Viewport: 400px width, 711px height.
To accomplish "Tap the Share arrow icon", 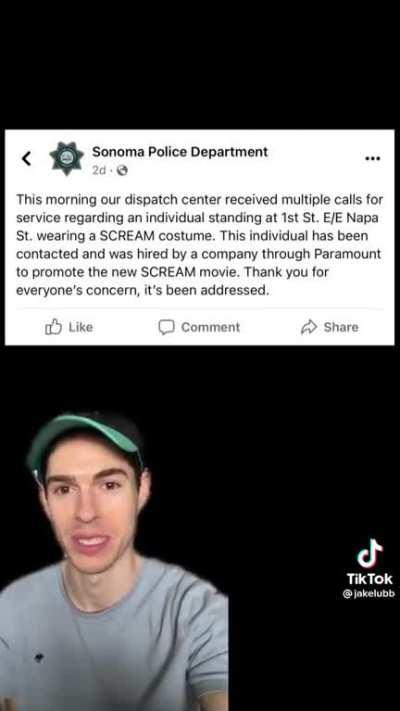I will tap(309, 327).
